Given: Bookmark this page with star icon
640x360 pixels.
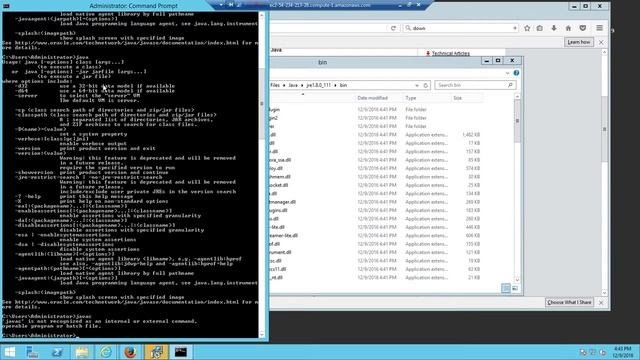Looking at the screenshot, I should (527, 28).
